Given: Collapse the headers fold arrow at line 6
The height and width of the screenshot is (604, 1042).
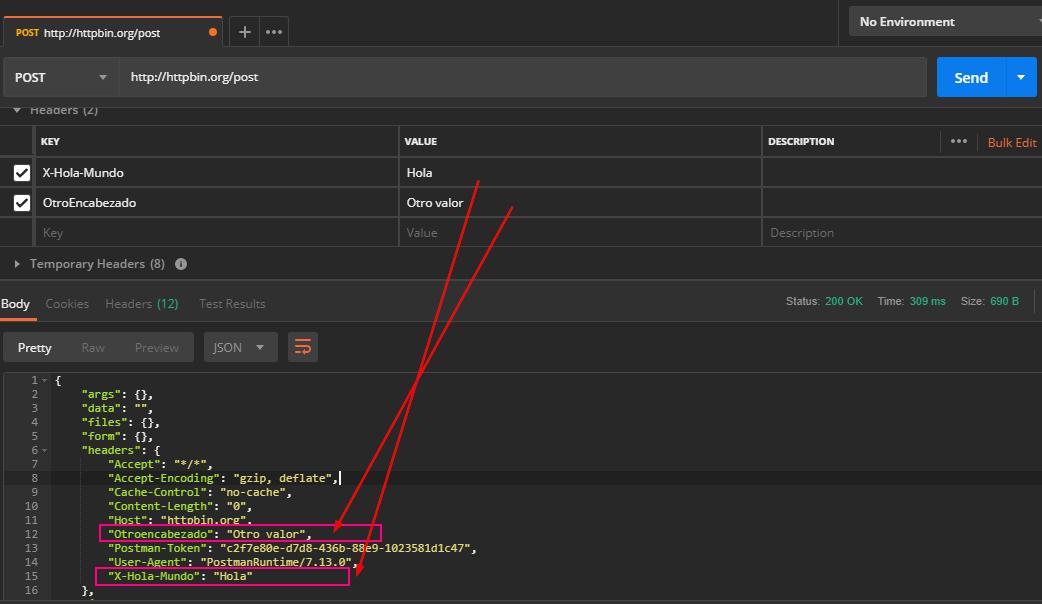Looking at the screenshot, I should point(45,450).
